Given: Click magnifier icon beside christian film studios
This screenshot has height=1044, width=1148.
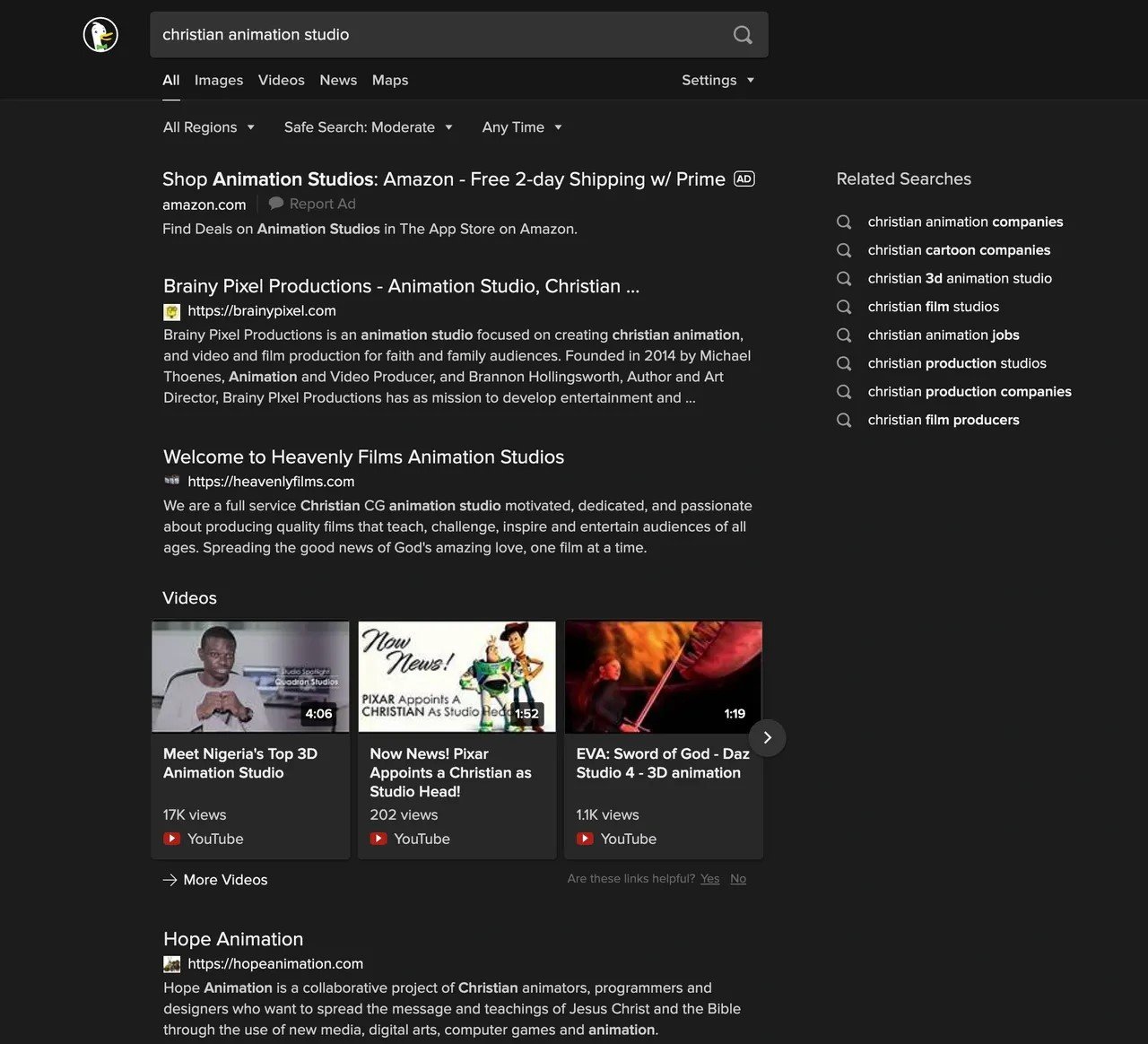Looking at the screenshot, I should pos(844,307).
